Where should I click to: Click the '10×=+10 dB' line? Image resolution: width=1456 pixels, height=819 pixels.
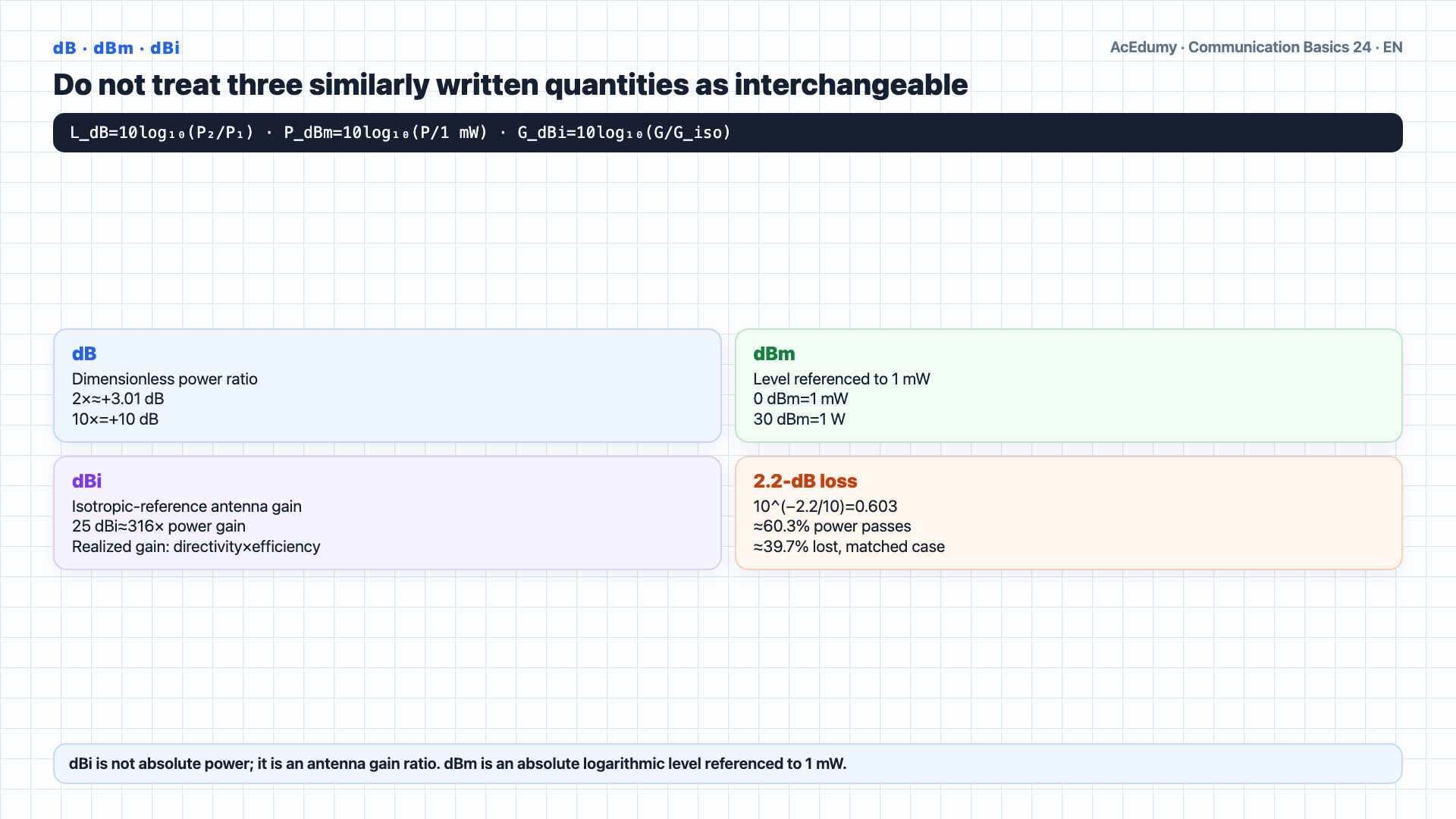[x=115, y=419]
